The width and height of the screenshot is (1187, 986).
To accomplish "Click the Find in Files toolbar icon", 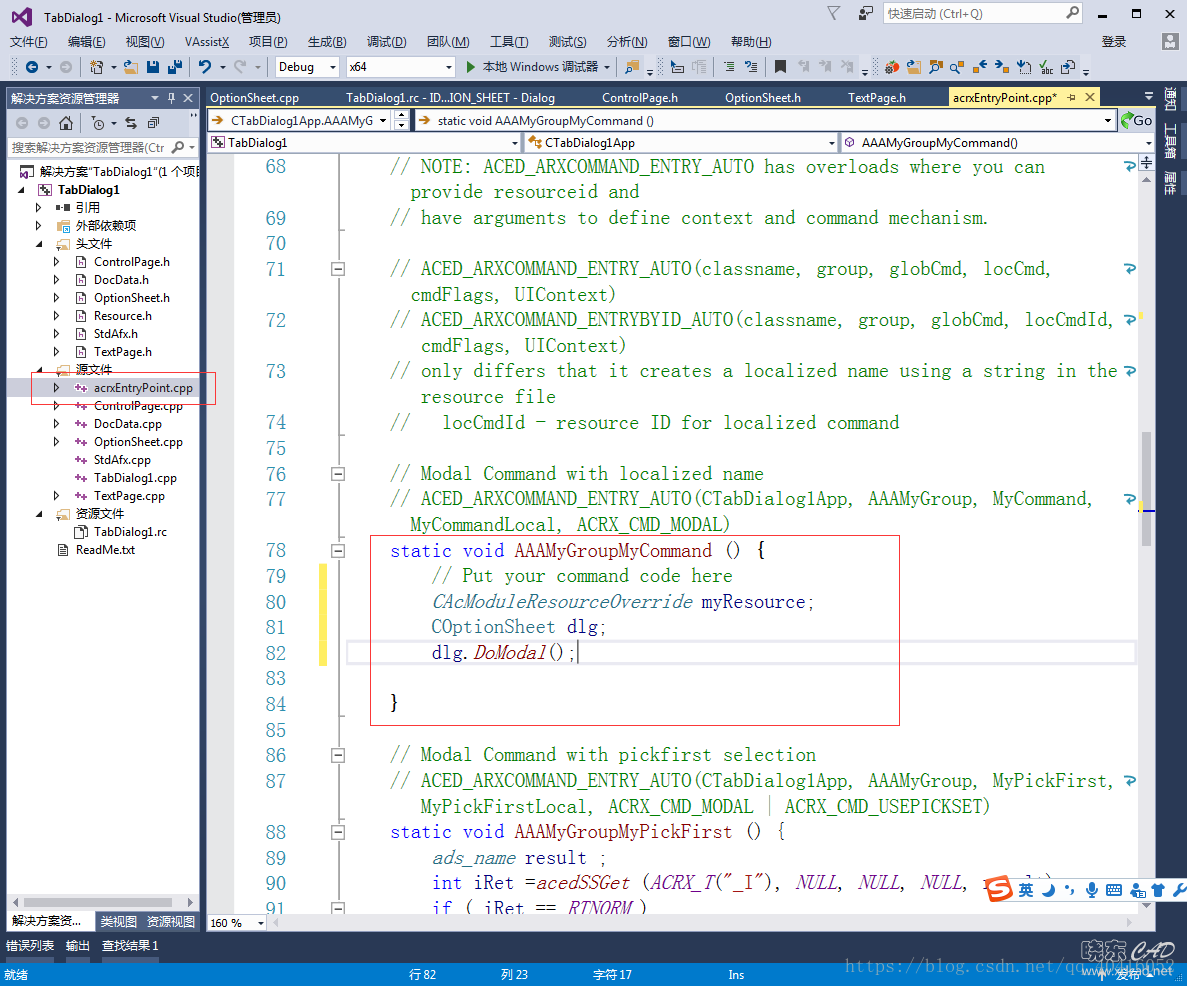I will (631, 67).
